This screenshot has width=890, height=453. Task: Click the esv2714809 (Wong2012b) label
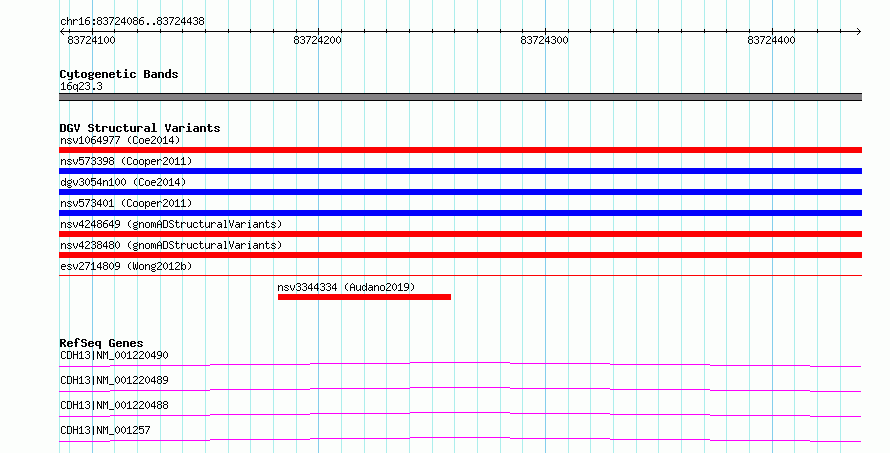126,266
